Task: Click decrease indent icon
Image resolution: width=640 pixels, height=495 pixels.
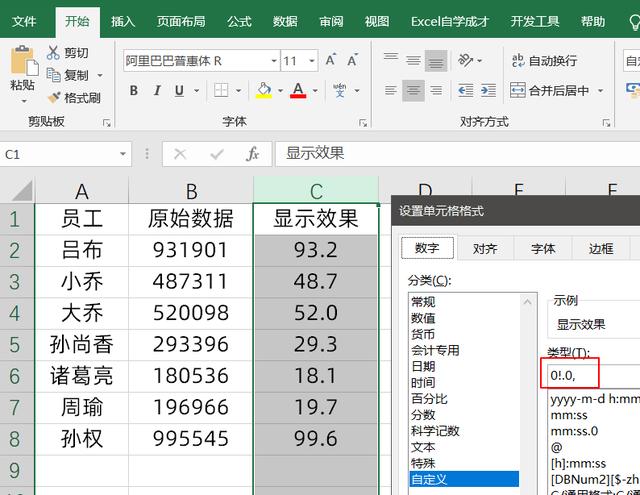Action: click(466, 90)
